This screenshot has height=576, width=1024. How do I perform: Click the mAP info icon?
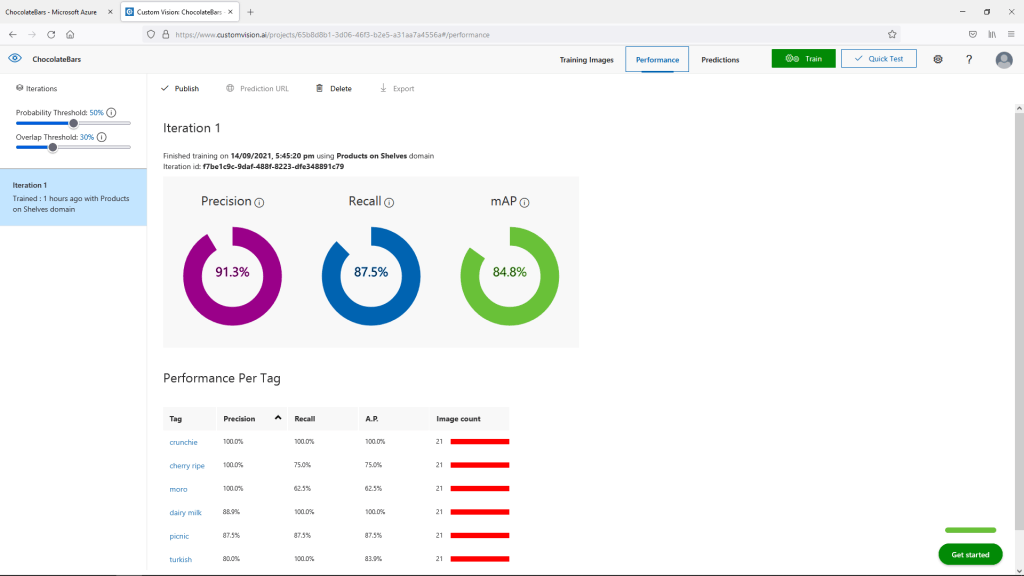coord(524,202)
